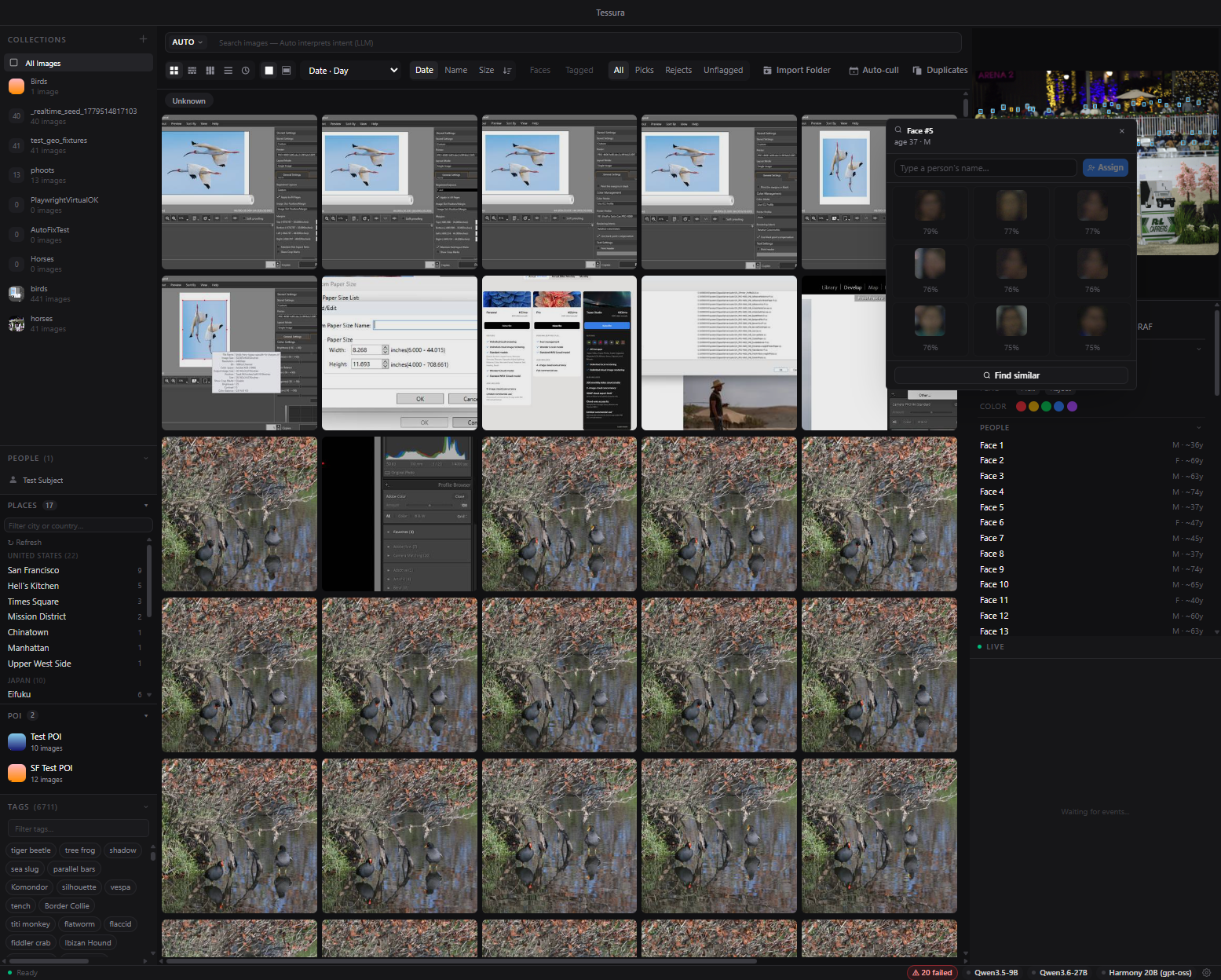Expand the section chevron beside RAF
This screenshot has width=1221, height=980.
tap(1199, 349)
